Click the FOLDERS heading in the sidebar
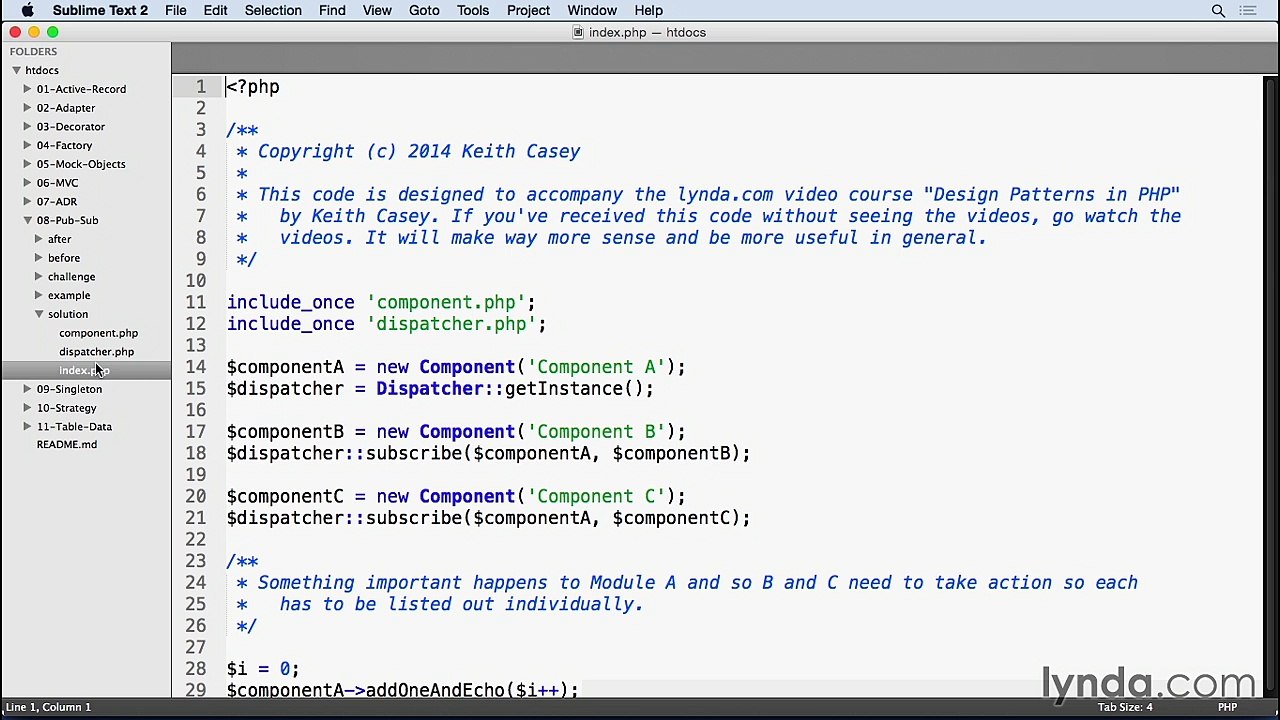 [34, 52]
